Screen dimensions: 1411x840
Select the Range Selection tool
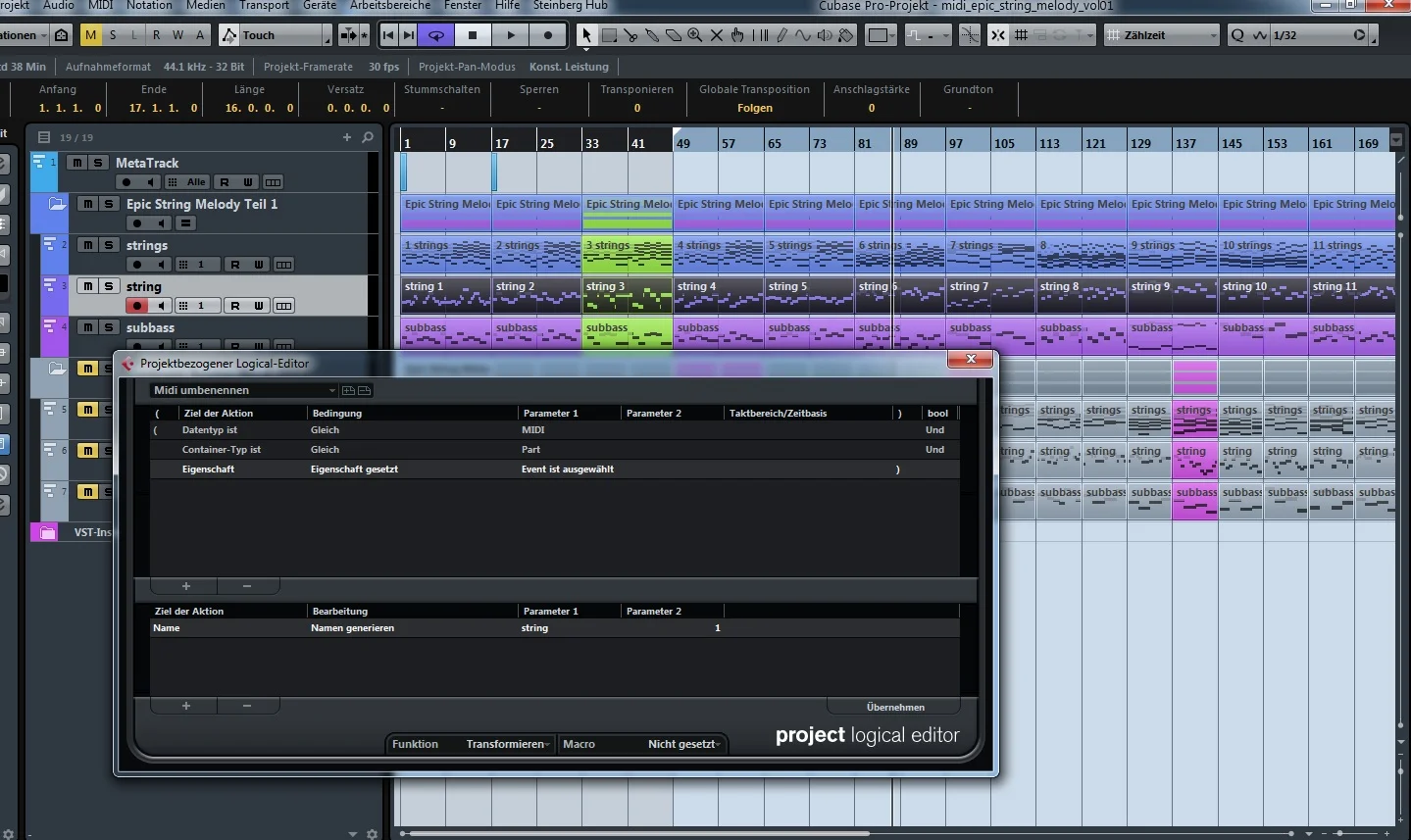pos(609,35)
